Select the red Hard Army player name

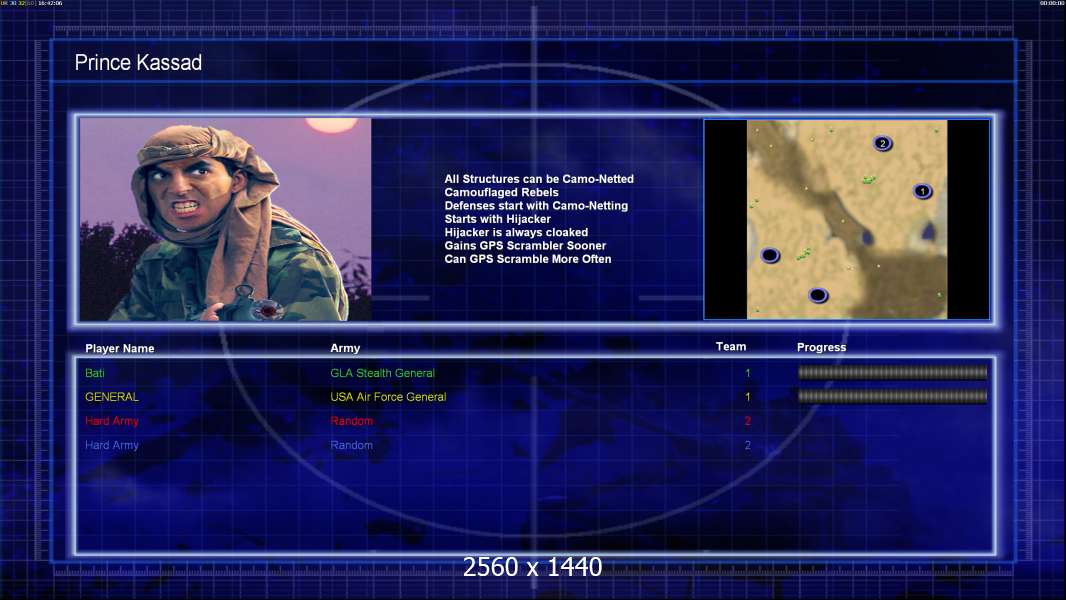pos(111,421)
